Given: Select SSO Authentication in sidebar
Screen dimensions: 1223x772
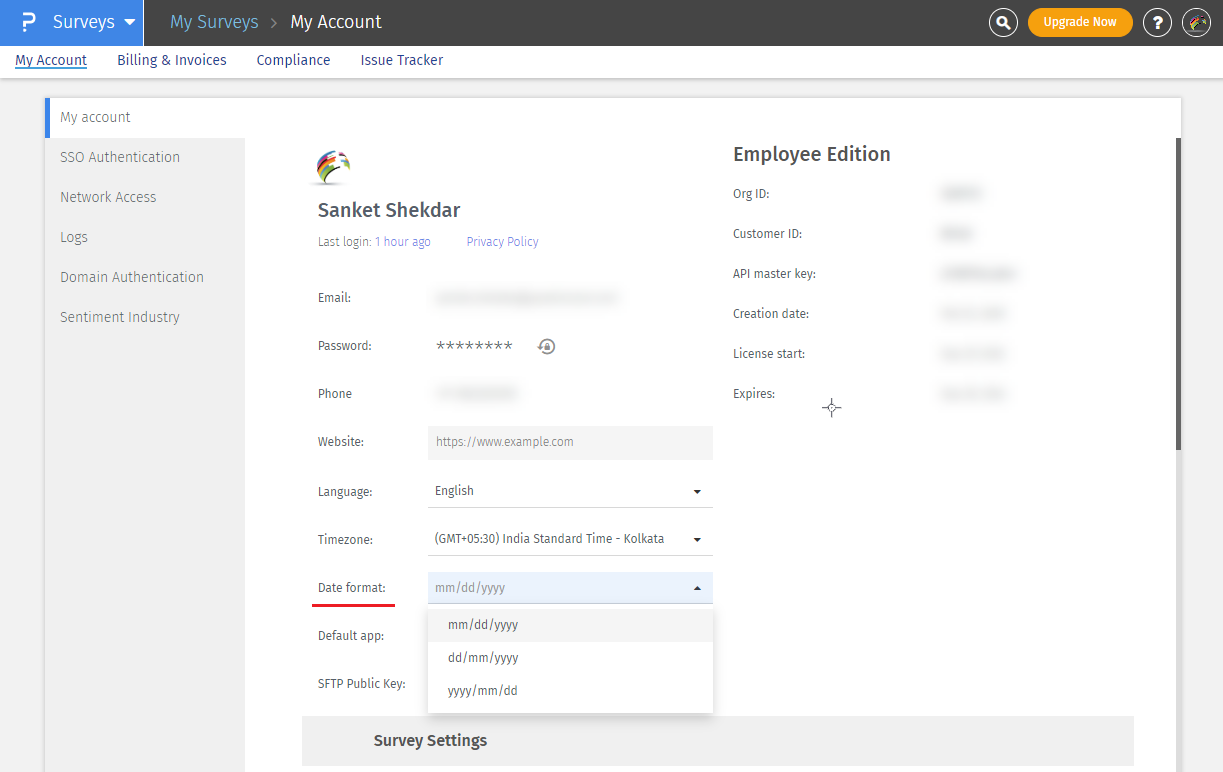Looking at the screenshot, I should coord(120,157).
